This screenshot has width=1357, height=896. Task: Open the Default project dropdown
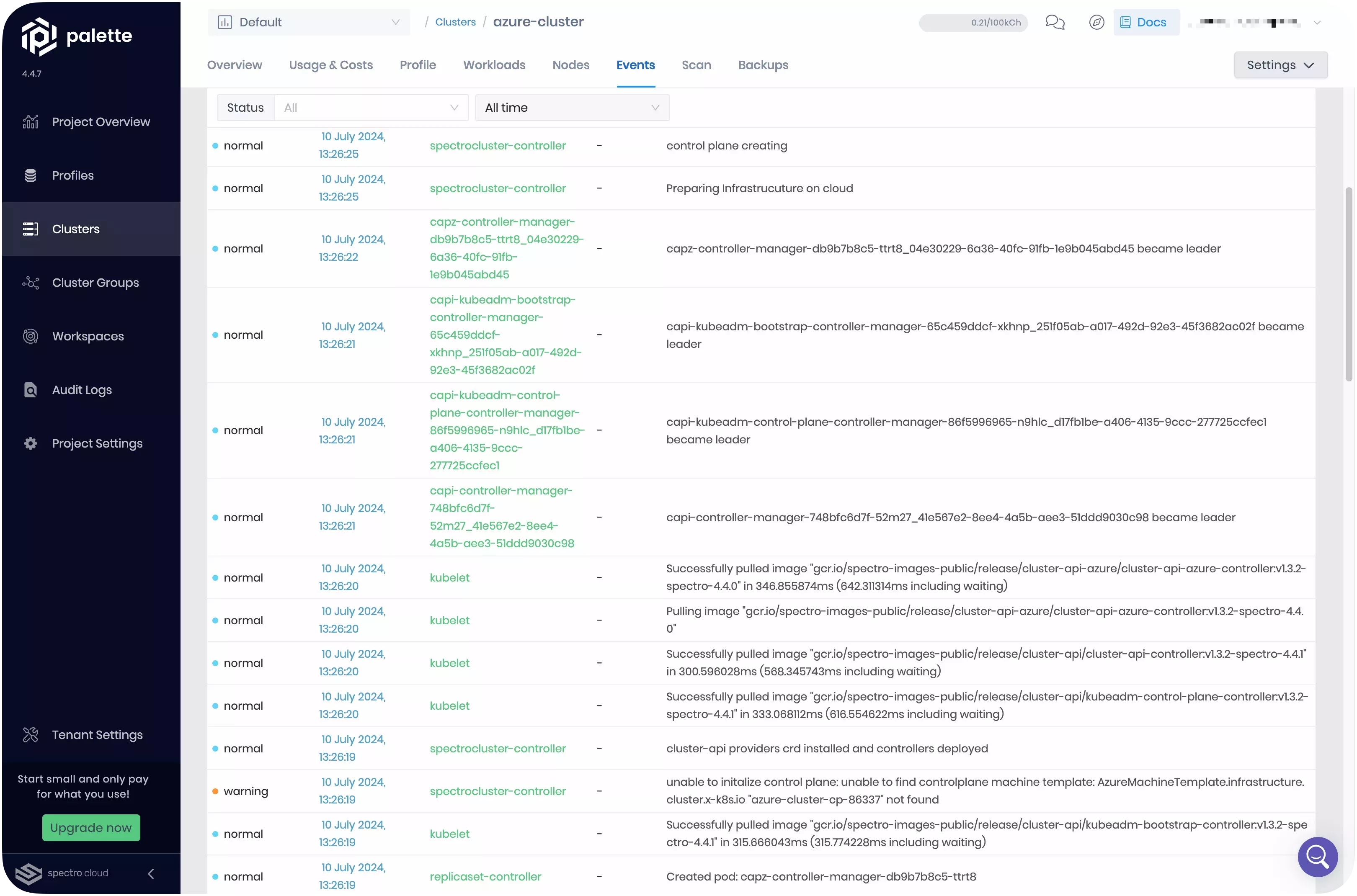tap(309, 22)
